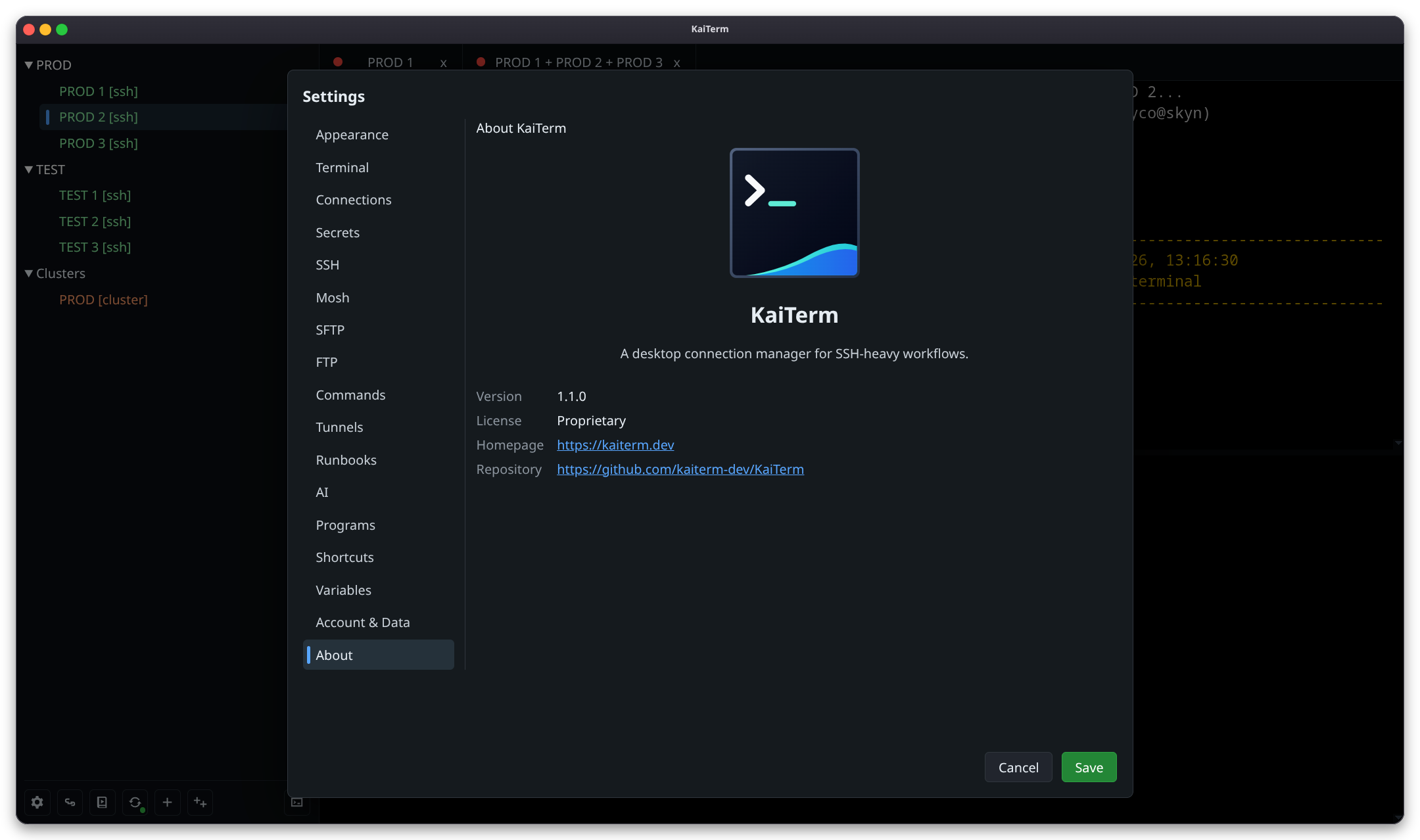Switch to the PROD 1 terminal tab
The width and height of the screenshot is (1420, 840).
click(x=390, y=62)
